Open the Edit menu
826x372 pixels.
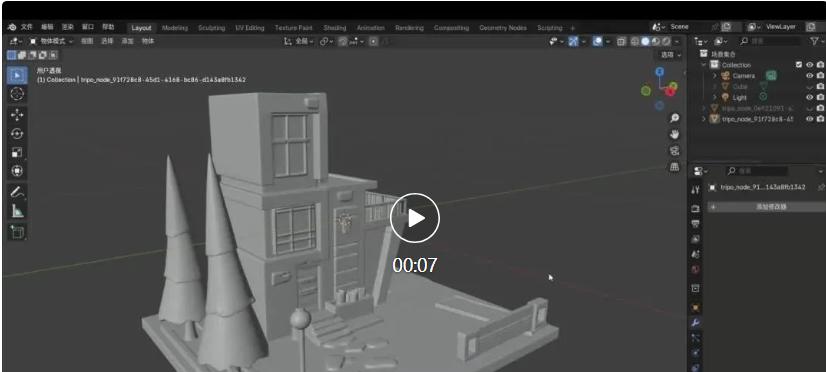(47, 27)
